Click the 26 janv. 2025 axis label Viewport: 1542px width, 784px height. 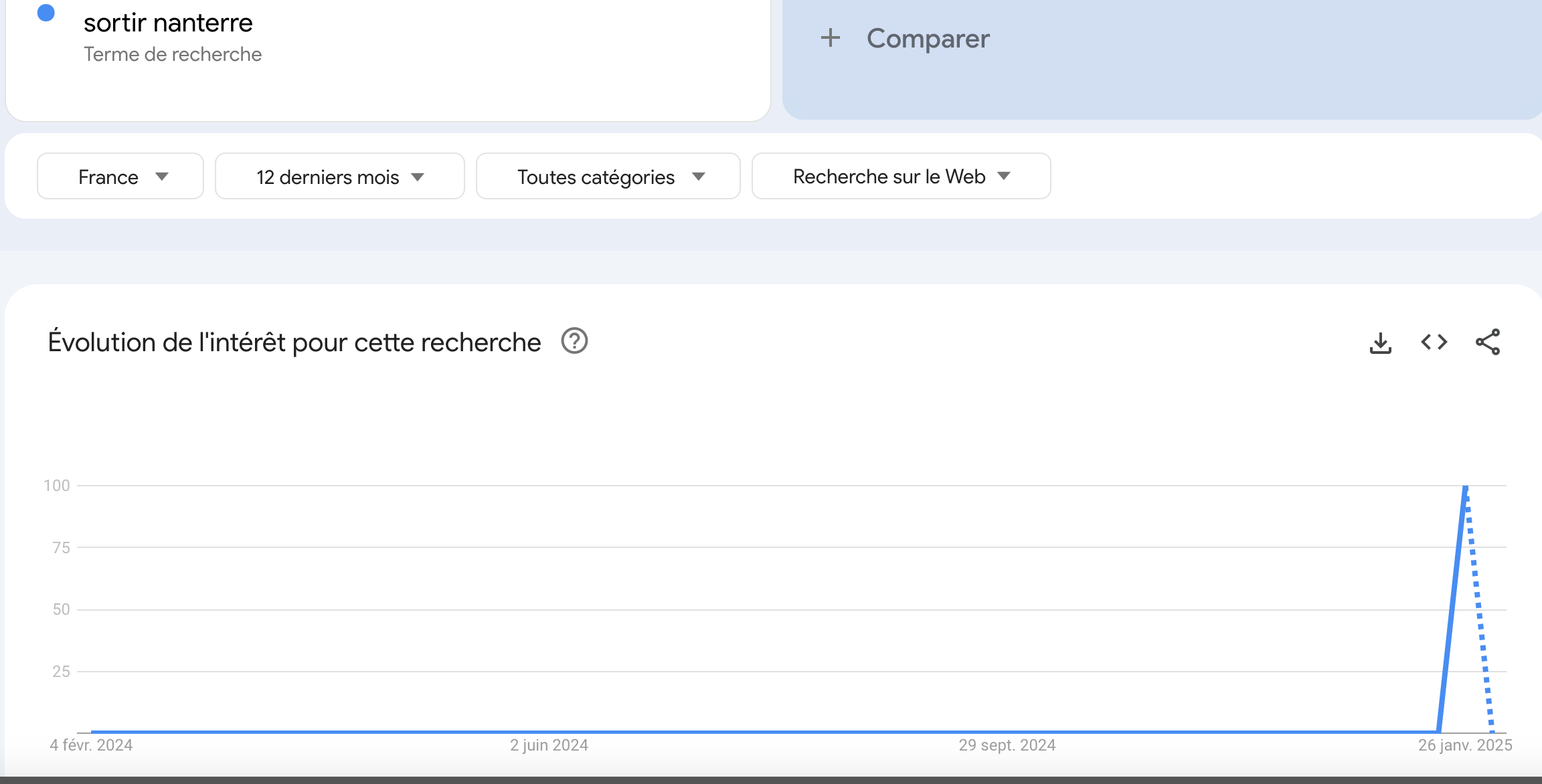(1464, 745)
